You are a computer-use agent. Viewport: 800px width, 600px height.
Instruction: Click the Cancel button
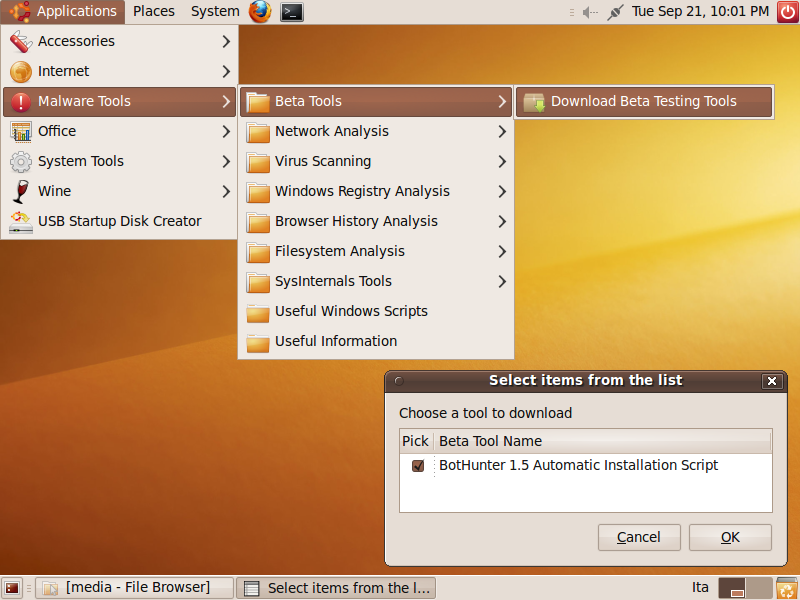[x=639, y=537]
